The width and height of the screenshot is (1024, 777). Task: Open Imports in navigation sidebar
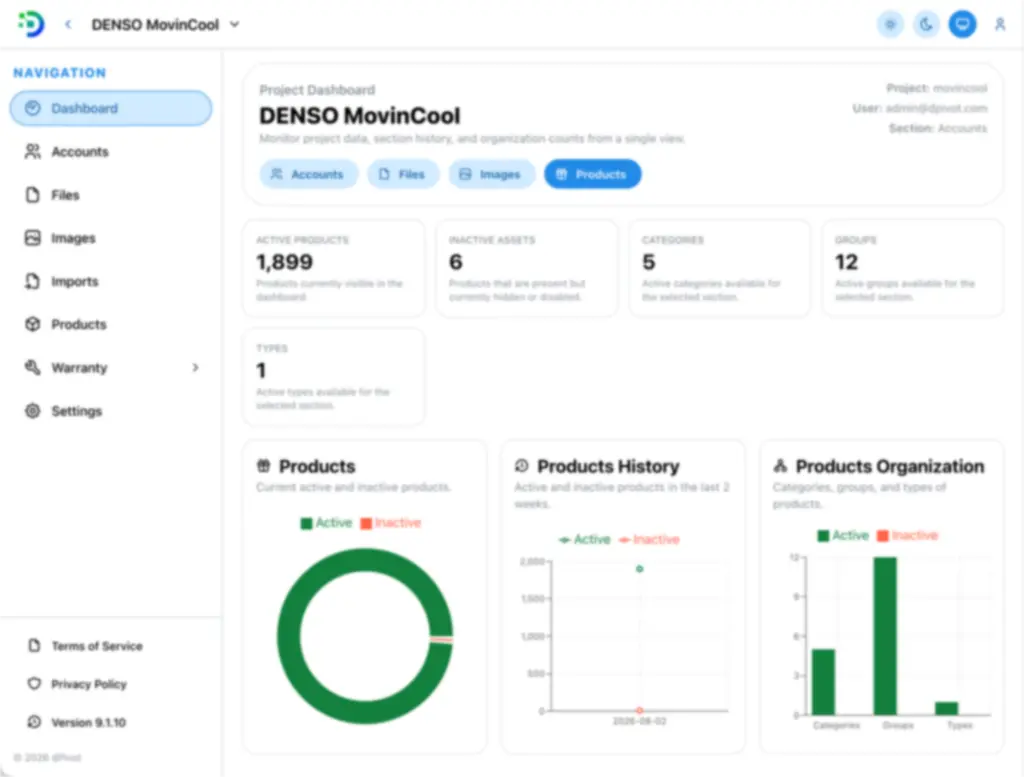[111, 281]
